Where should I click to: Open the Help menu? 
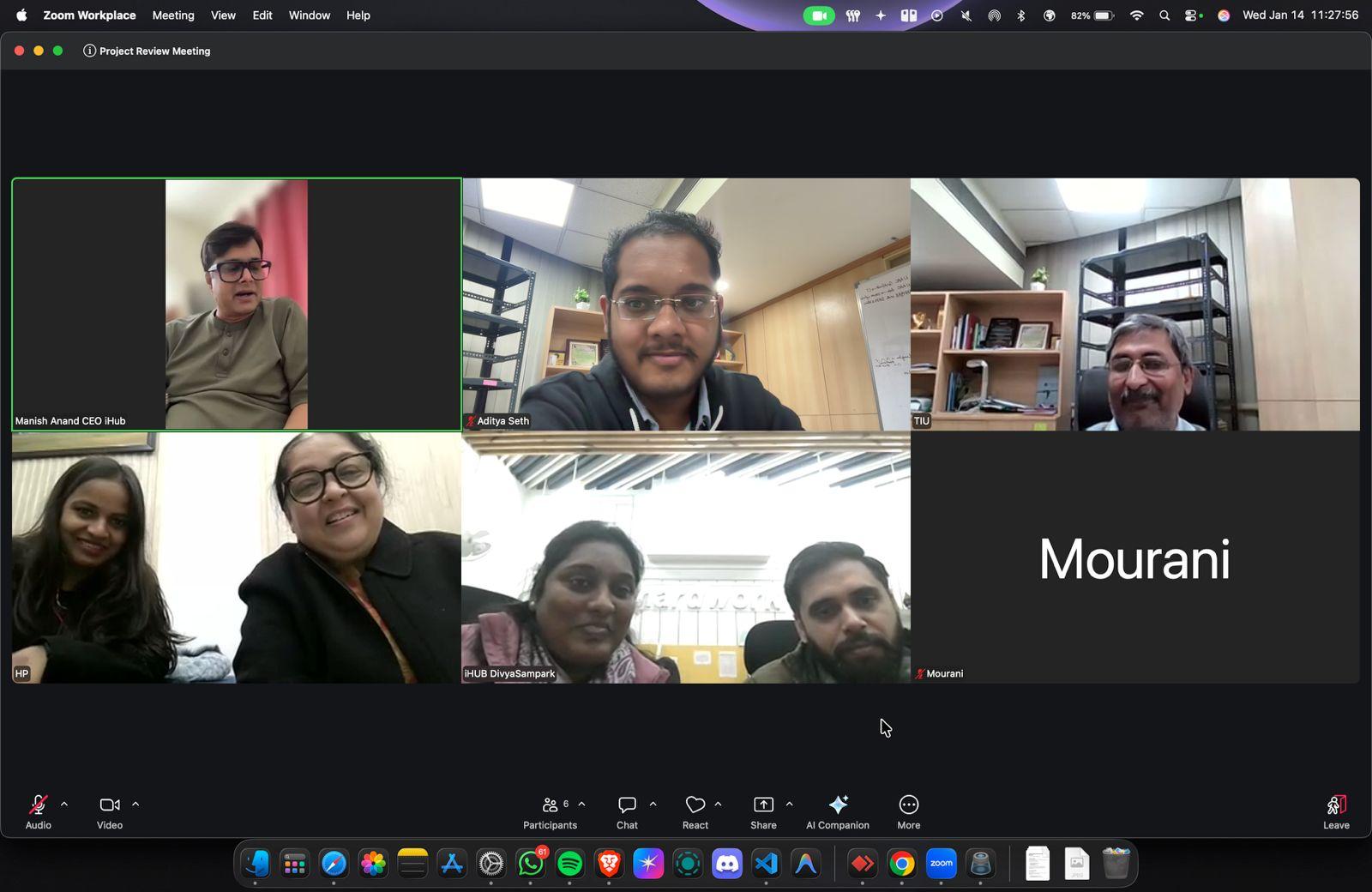358,15
